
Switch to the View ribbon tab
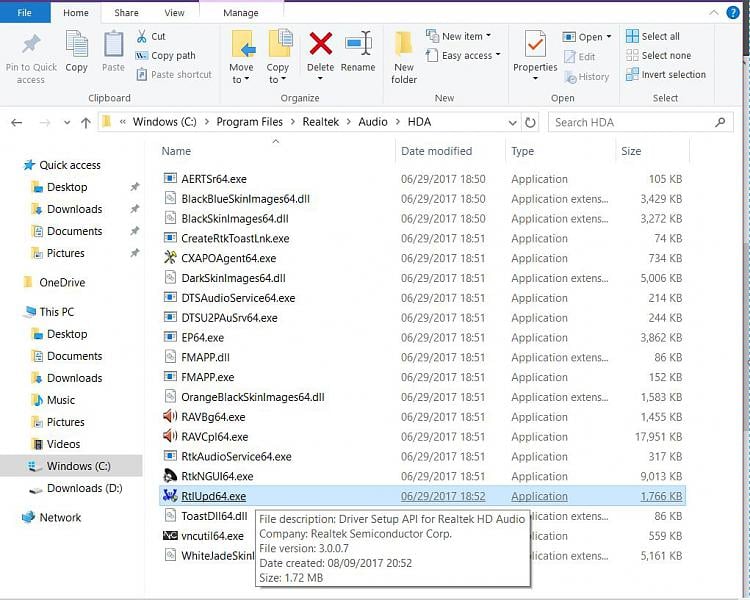tap(174, 13)
